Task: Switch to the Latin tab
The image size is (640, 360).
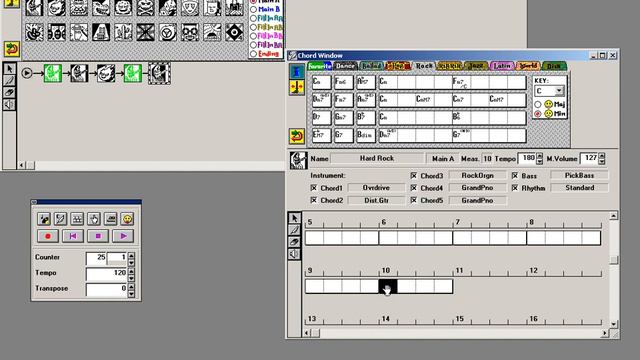Action: point(502,66)
